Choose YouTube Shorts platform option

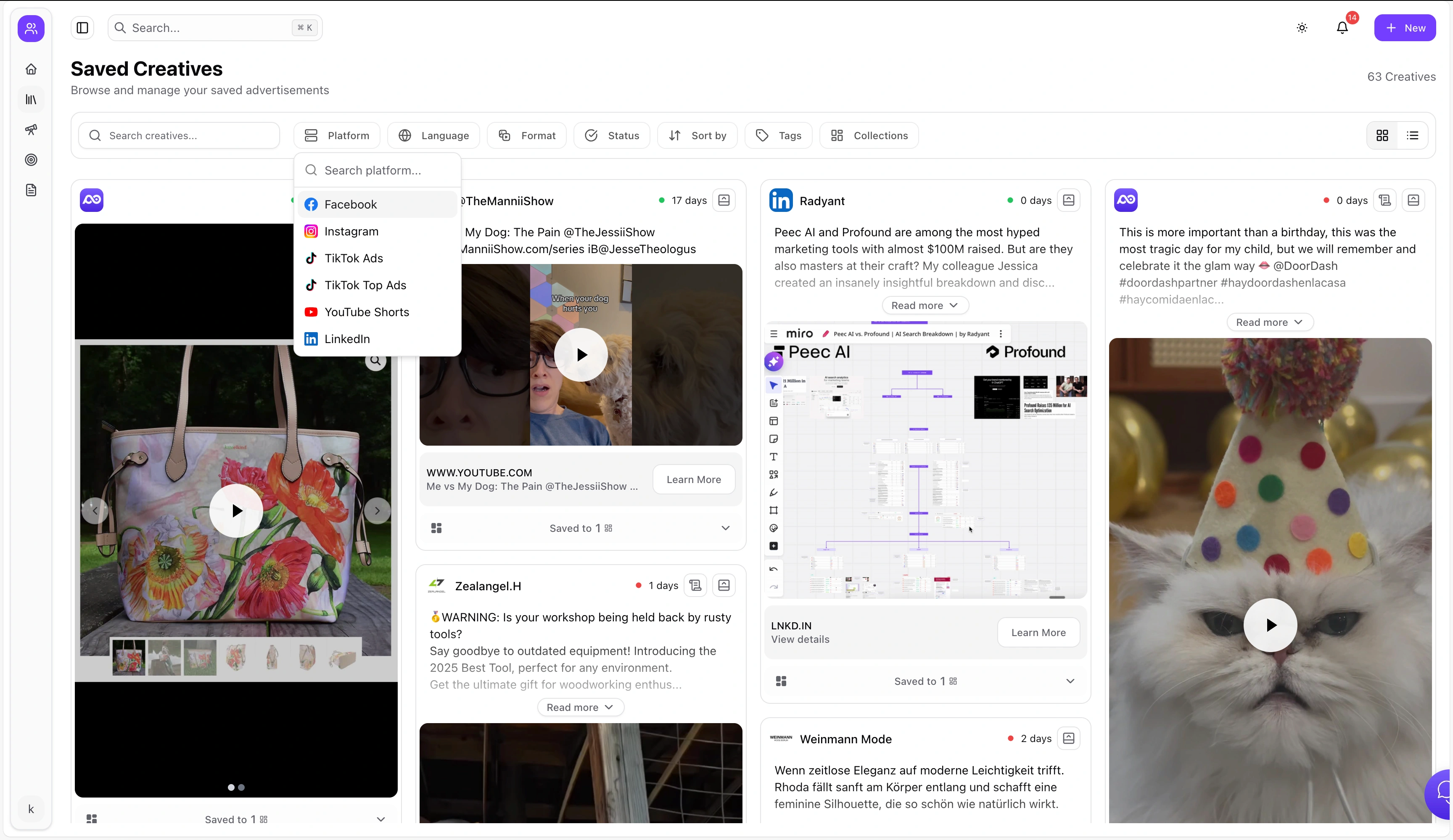pyautogui.click(x=367, y=312)
